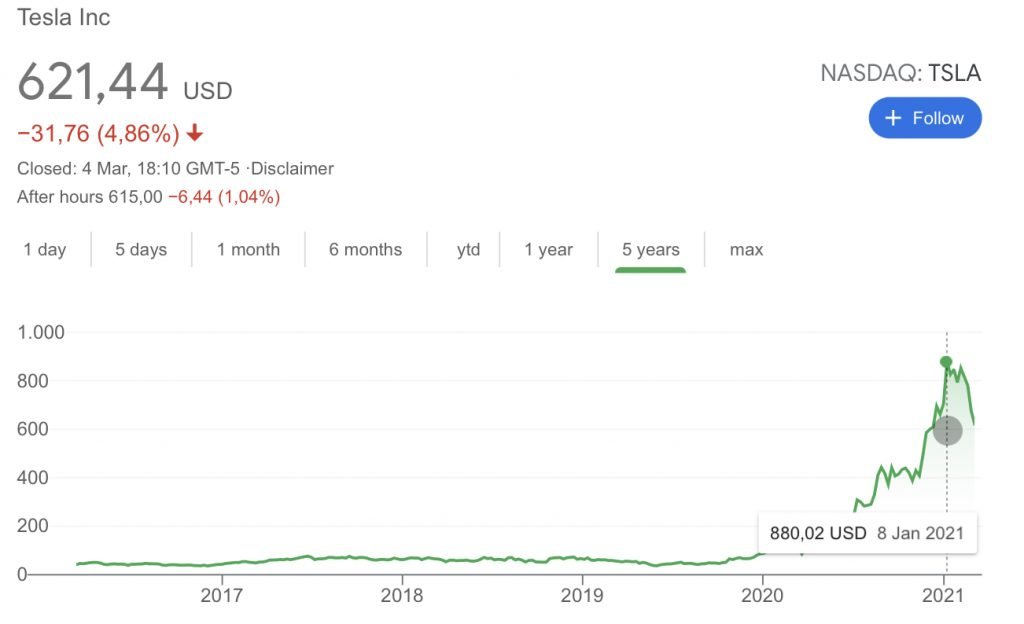Click the 2019 axis label

[x=582, y=595]
